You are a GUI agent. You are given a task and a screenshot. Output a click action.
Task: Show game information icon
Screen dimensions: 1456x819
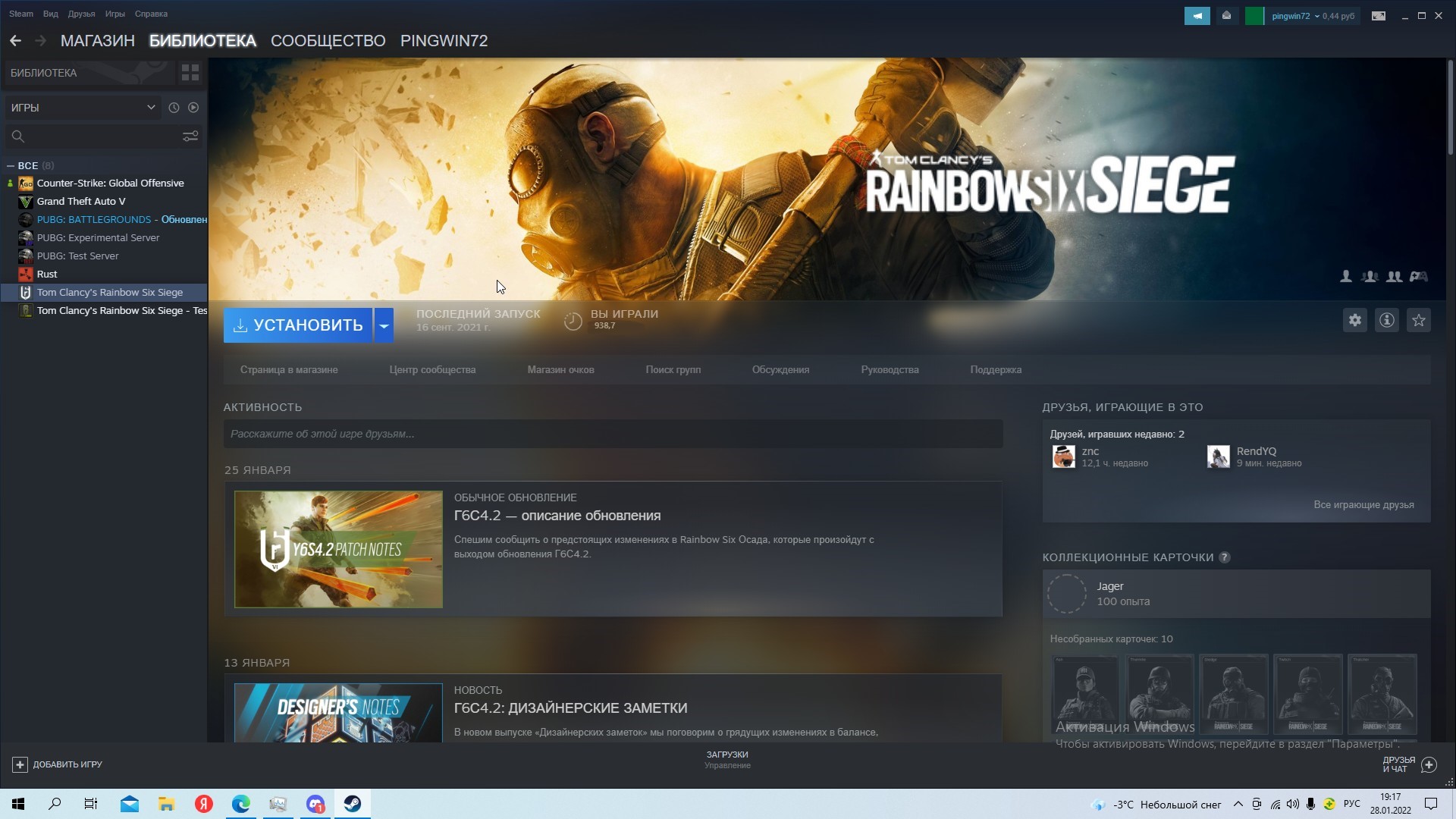coord(1387,320)
